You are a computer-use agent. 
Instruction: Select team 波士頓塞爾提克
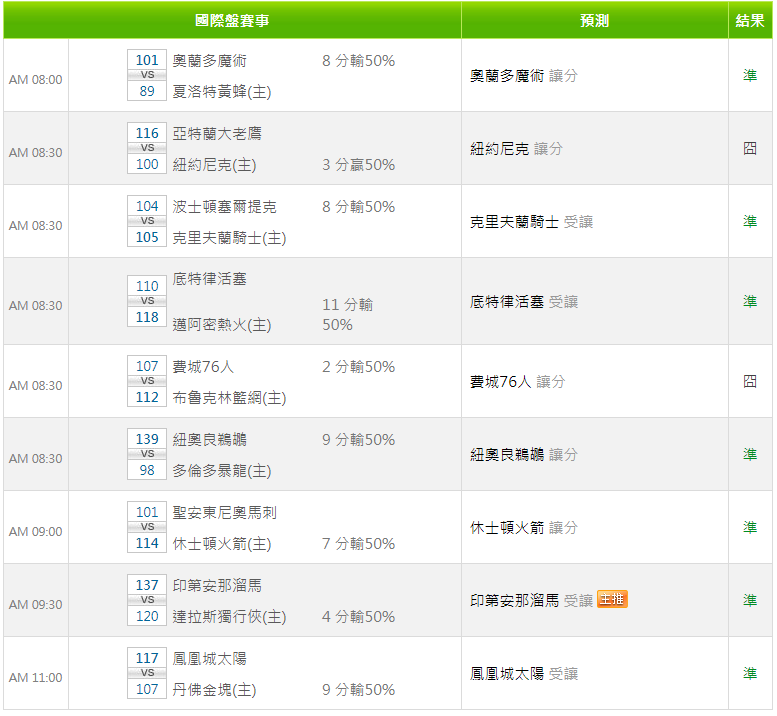tap(224, 207)
